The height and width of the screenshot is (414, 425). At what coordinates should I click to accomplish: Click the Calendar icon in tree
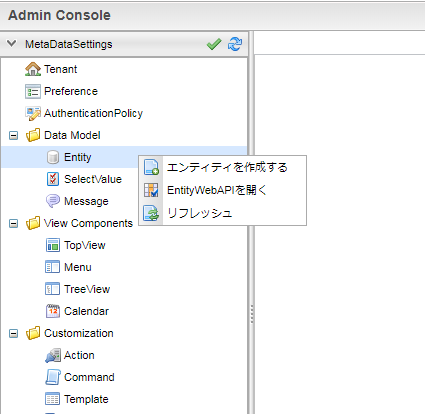tap(53, 311)
